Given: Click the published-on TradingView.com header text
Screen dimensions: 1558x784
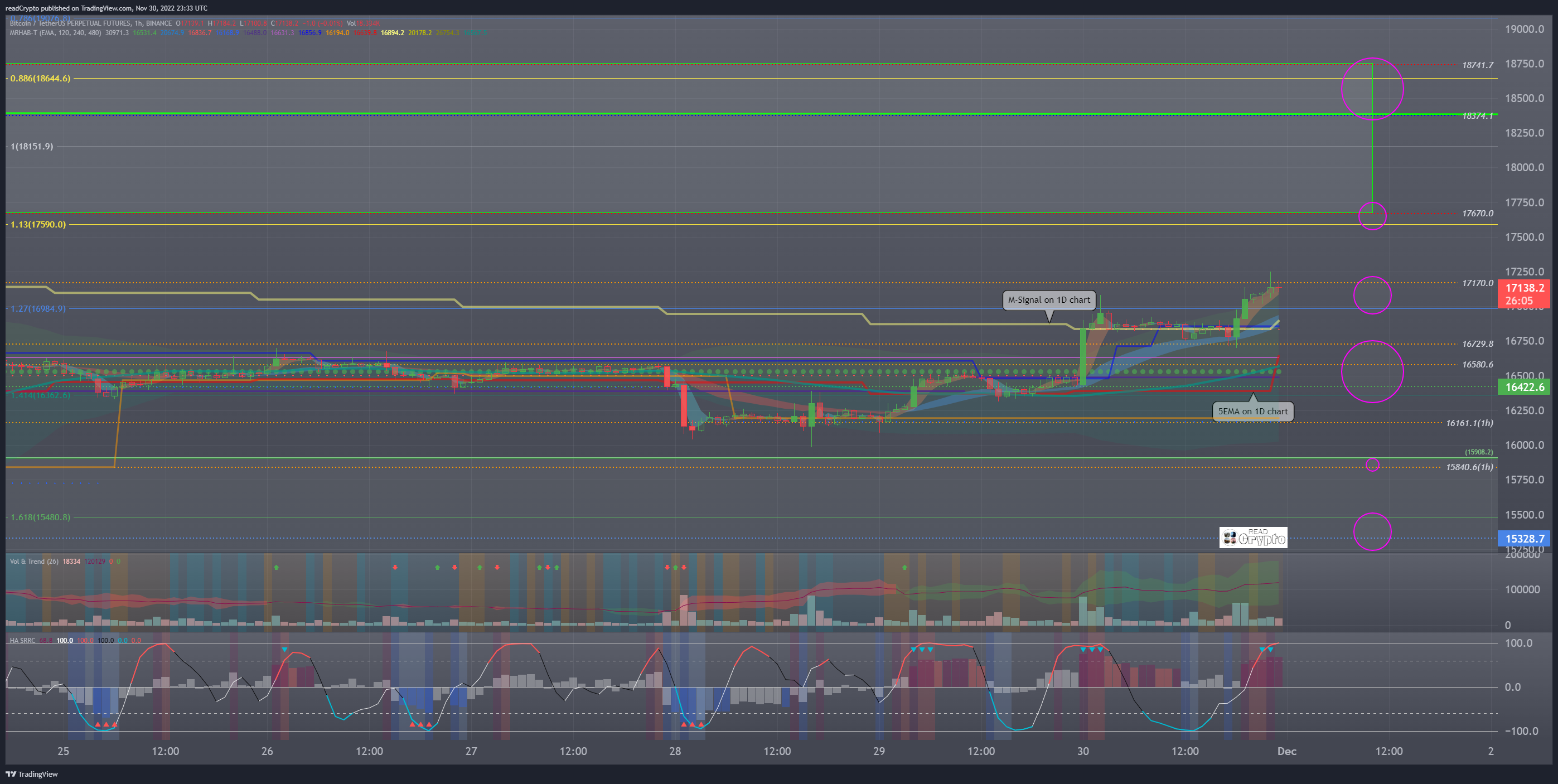Looking at the screenshot, I should [x=107, y=8].
